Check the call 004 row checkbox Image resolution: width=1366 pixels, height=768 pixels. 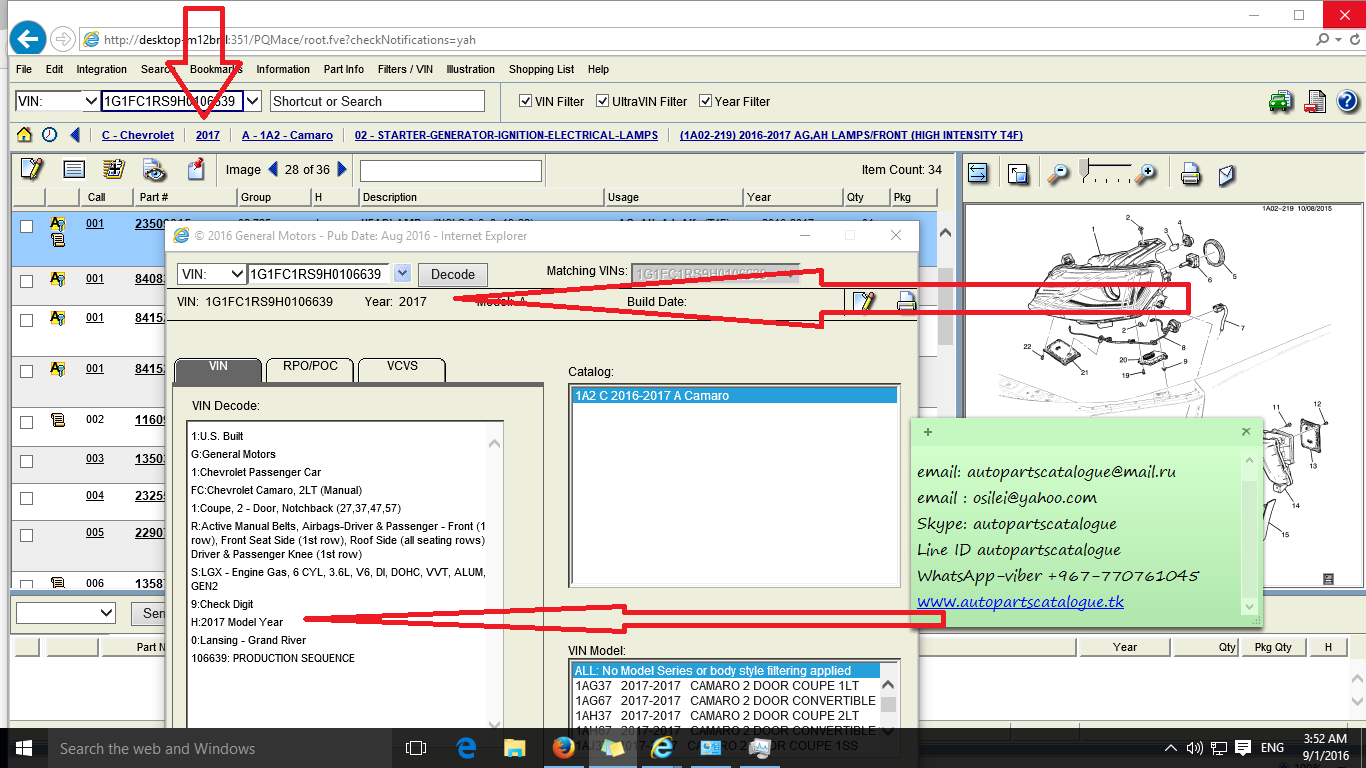tap(27, 498)
